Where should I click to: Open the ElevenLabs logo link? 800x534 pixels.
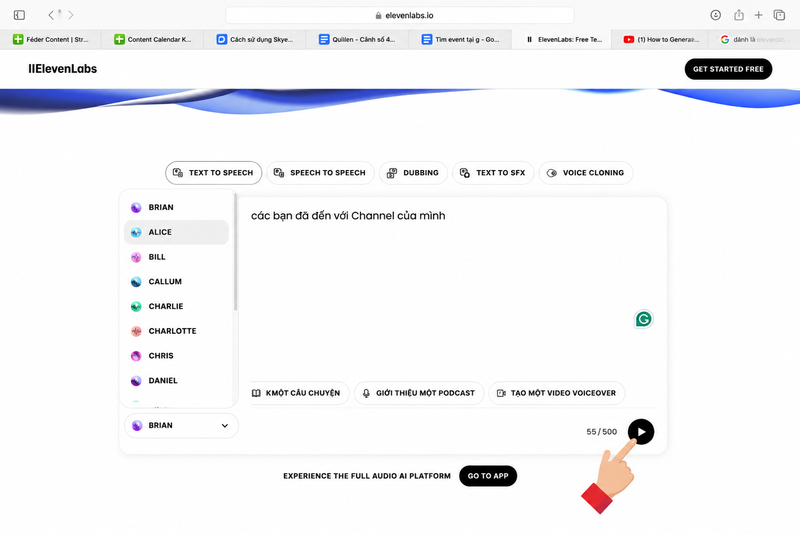click(x=62, y=69)
